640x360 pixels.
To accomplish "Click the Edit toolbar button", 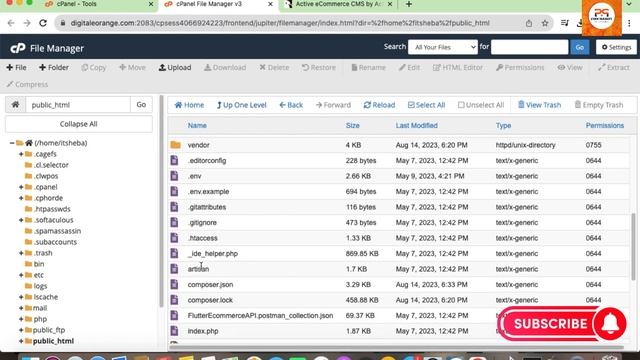I will coord(409,67).
